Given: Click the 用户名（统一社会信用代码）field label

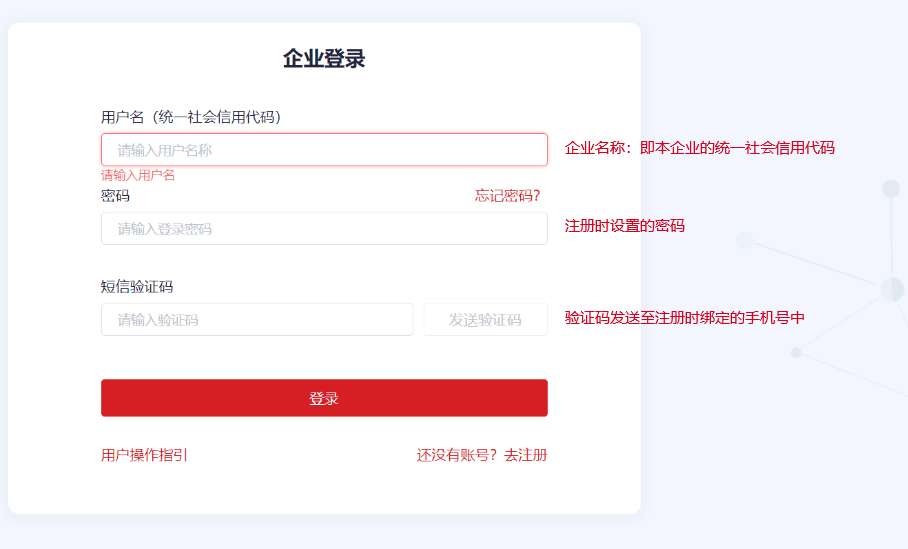Looking at the screenshot, I should 191,118.
